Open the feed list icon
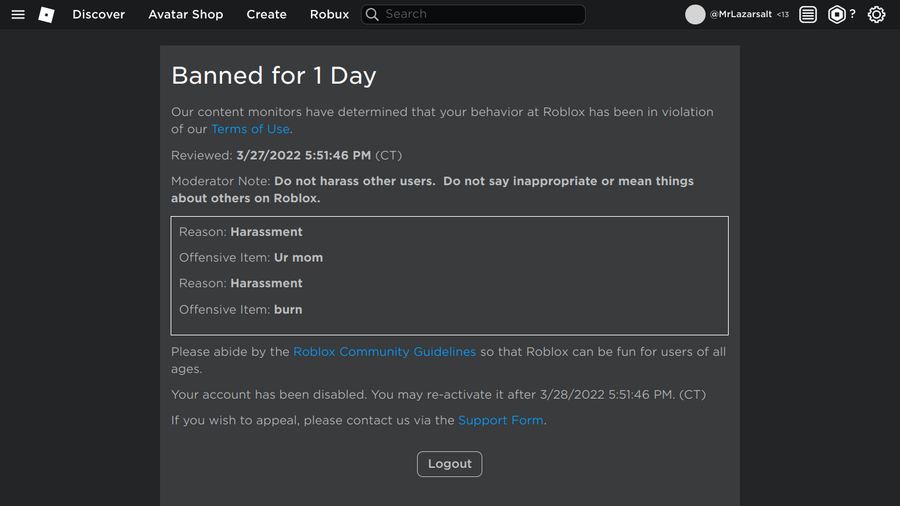The width and height of the screenshot is (900, 506). [x=808, y=15]
